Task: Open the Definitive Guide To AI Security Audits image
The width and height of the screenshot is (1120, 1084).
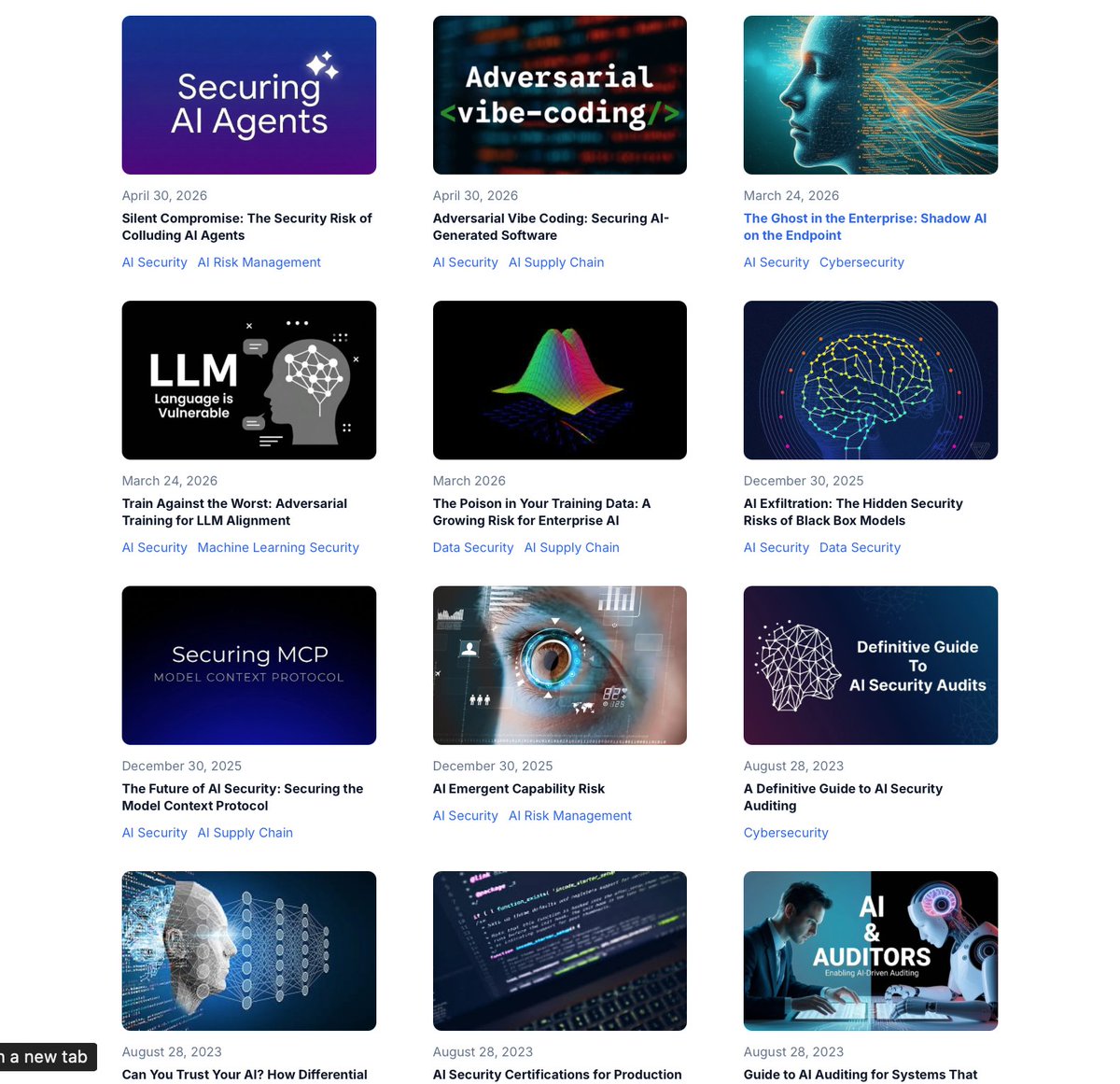Action: click(x=871, y=666)
